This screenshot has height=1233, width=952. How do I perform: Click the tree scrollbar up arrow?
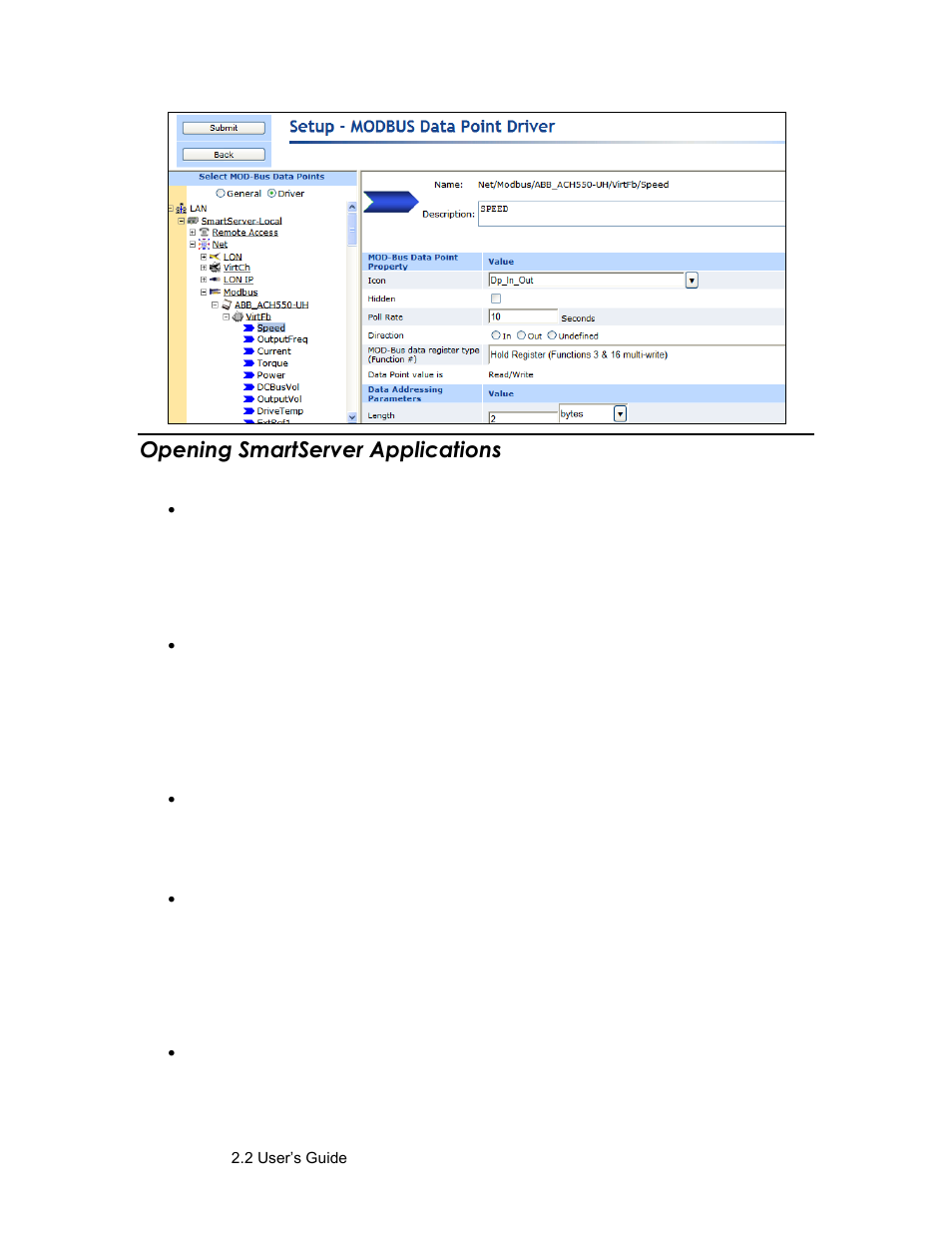(x=352, y=207)
